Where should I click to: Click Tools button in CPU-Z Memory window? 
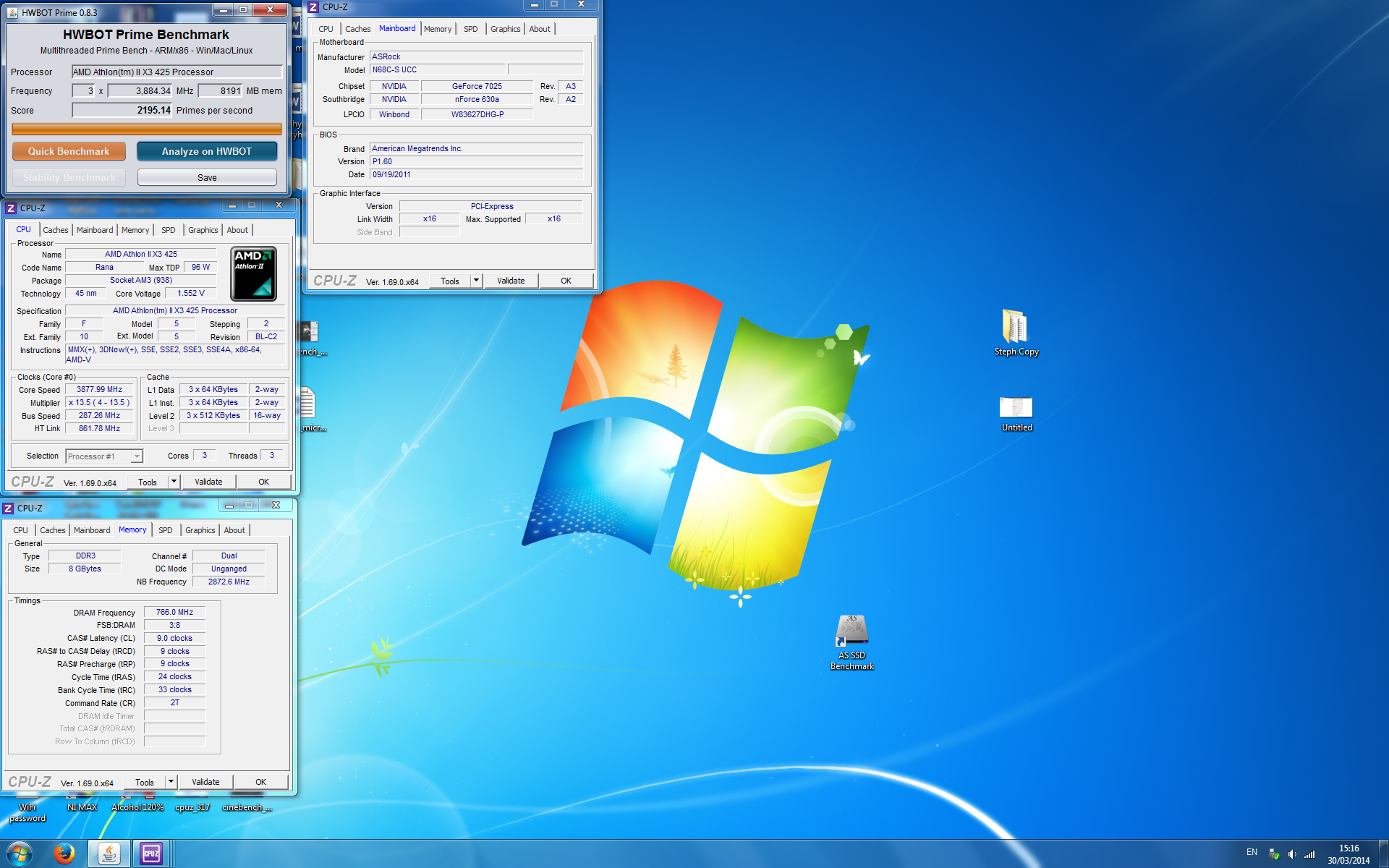tap(145, 782)
